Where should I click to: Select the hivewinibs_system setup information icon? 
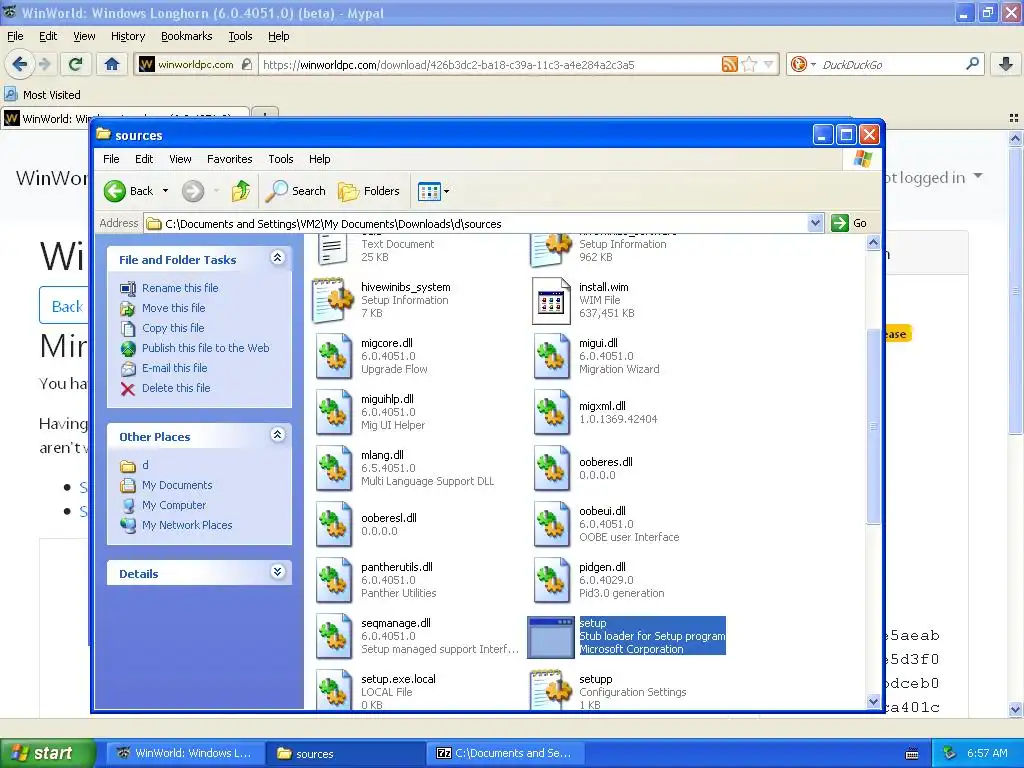coord(334,300)
